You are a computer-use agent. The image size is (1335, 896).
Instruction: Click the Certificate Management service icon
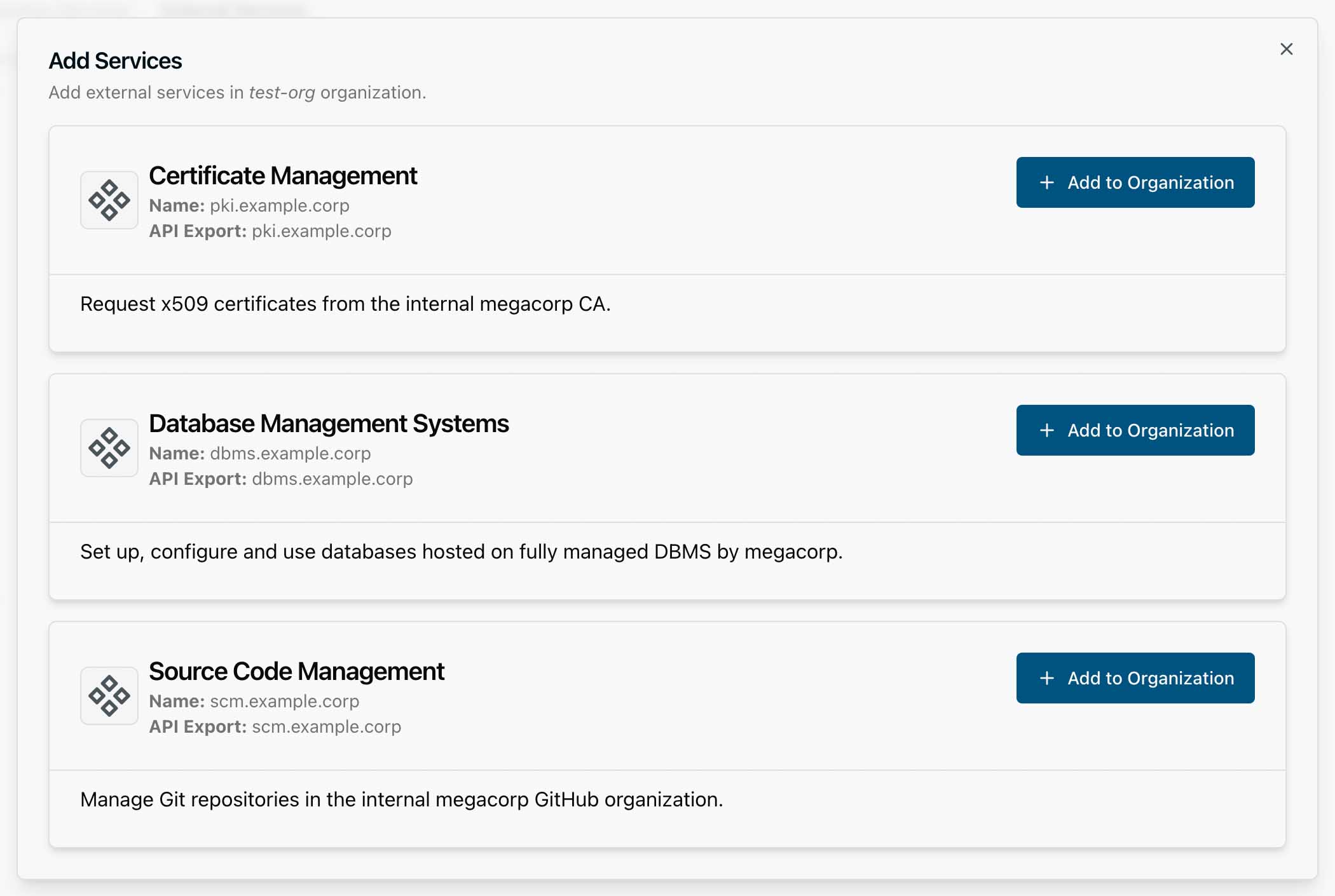[x=109, y=200]
